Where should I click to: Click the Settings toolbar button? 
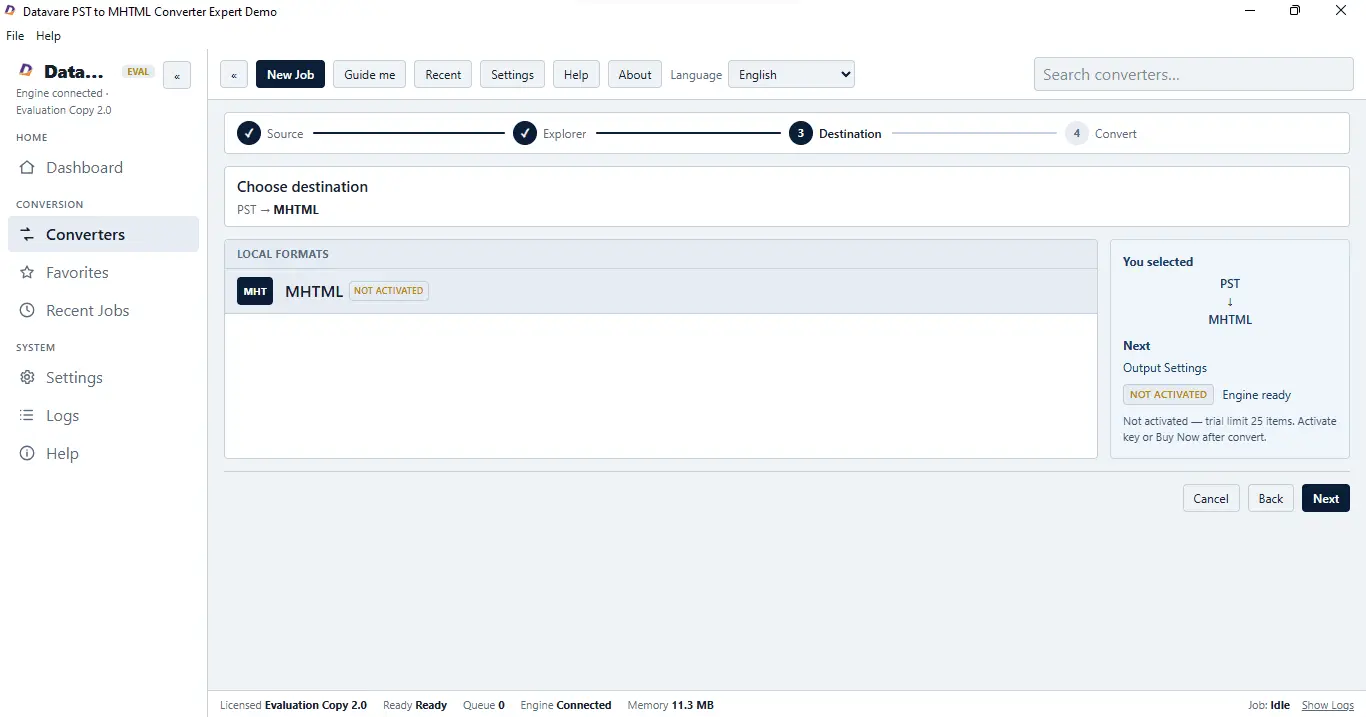pyautogui.click(x=512, y=75)
